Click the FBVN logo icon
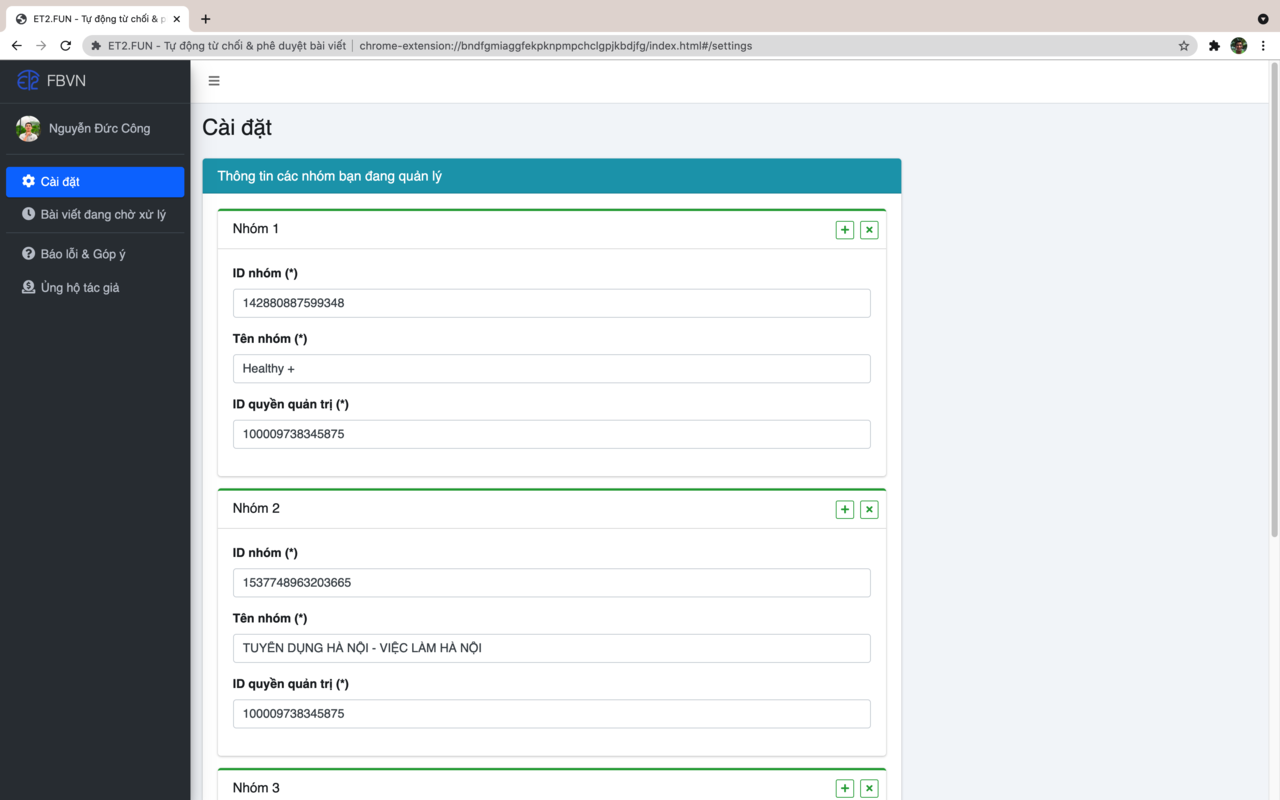1280x800 pixels. [x=28, y=80]
